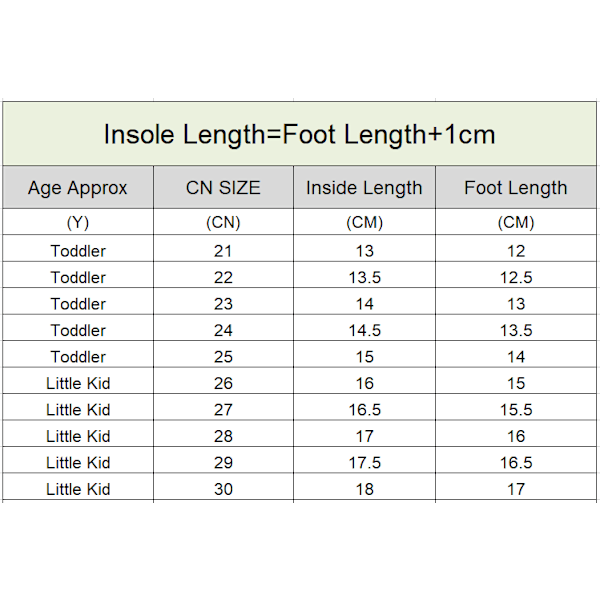This screenshot has height=600, width=600.
Task: Select CN size 25 cell
Action: pyautogui.click(x=223, y=357)
